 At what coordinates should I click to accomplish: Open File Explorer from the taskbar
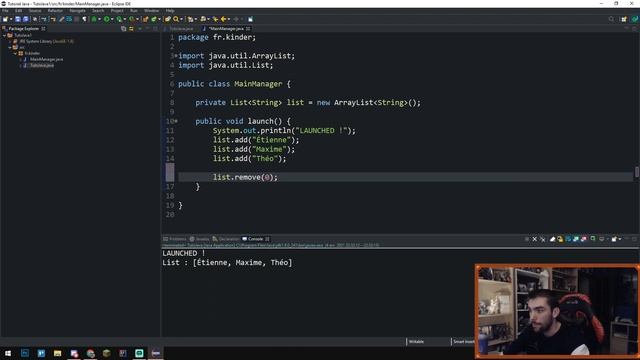point(57,353)
